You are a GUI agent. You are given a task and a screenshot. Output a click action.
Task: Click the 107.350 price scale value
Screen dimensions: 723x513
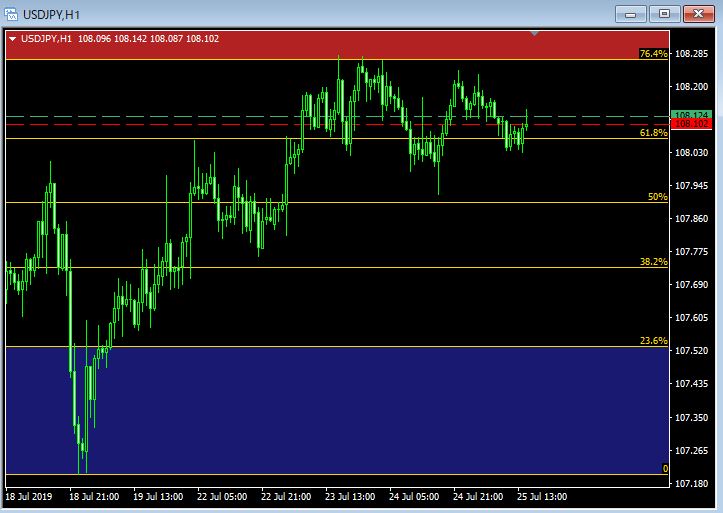click(691, 418)
